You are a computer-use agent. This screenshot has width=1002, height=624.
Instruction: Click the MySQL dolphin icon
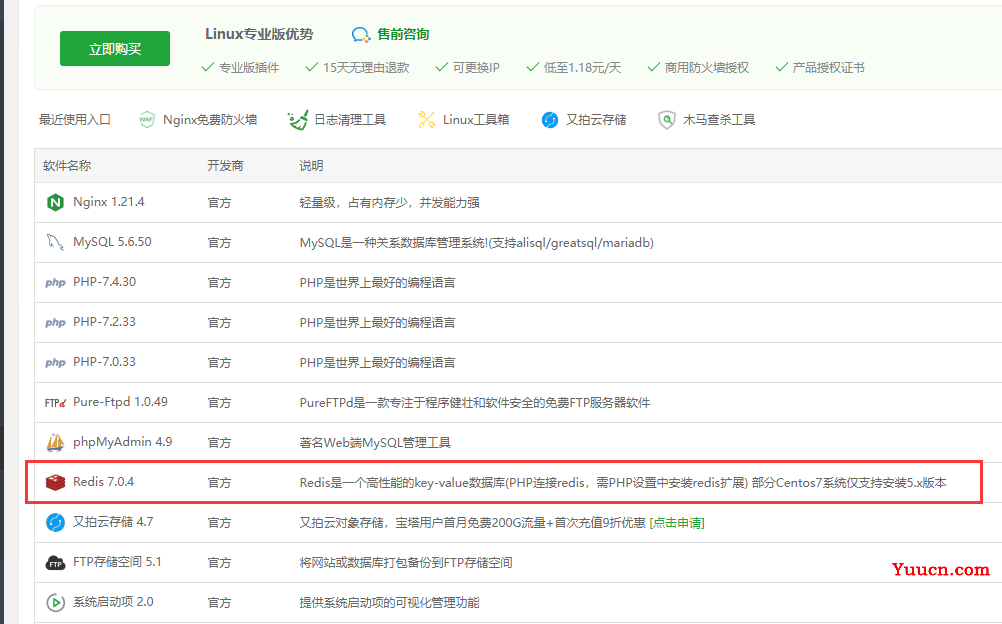tap(55, 242)
